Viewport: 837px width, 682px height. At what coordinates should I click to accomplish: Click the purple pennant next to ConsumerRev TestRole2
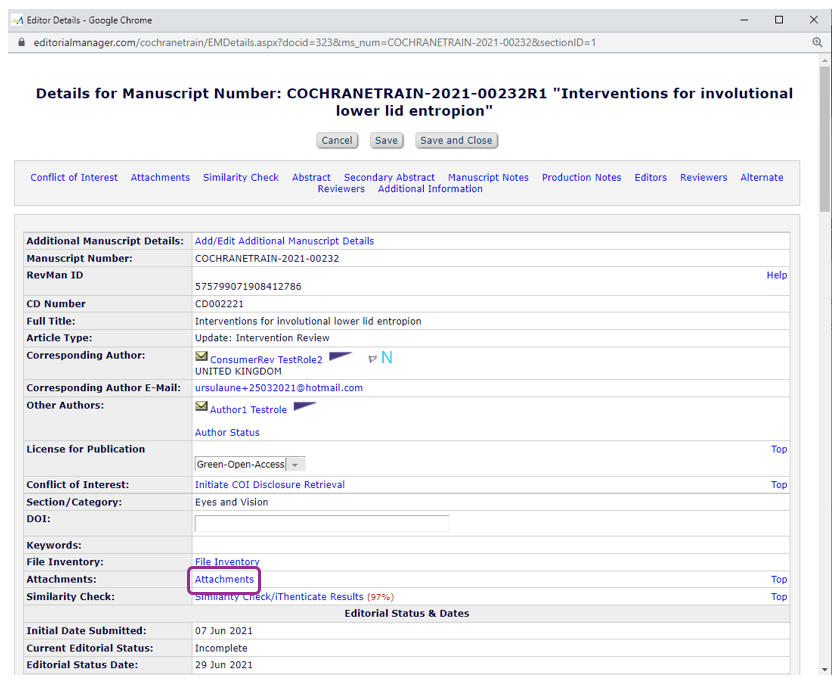pos(340,356)
